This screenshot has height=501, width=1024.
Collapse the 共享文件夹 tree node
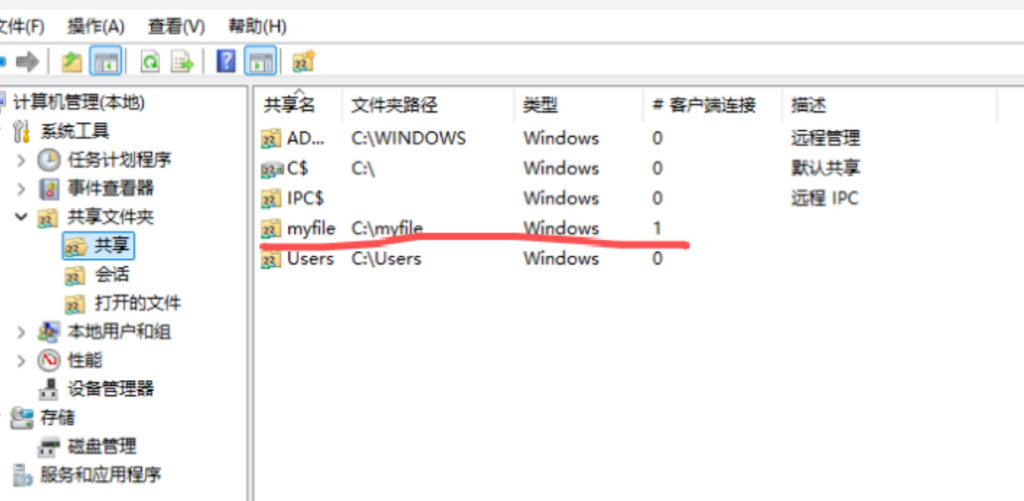(21, 217)
